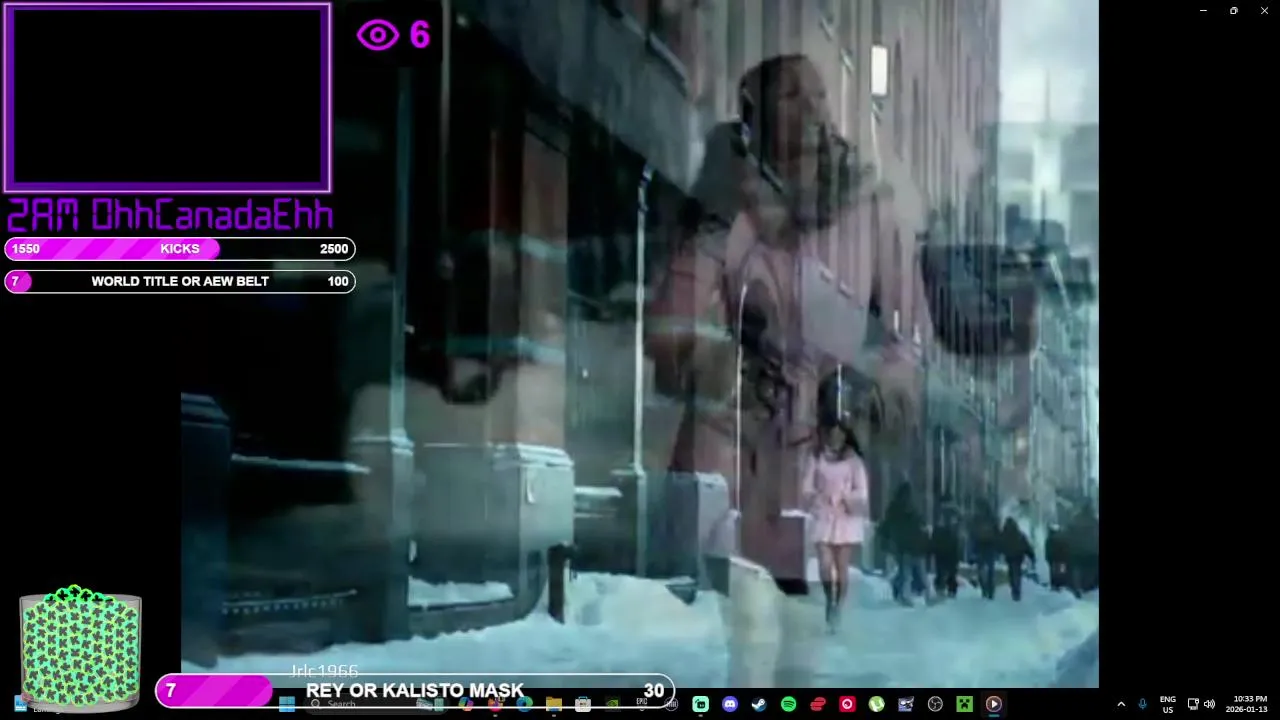This screenshot has width=1280, height=720.
Task: Open network settings from the tray icon
Action: (x=1193, y=704)
